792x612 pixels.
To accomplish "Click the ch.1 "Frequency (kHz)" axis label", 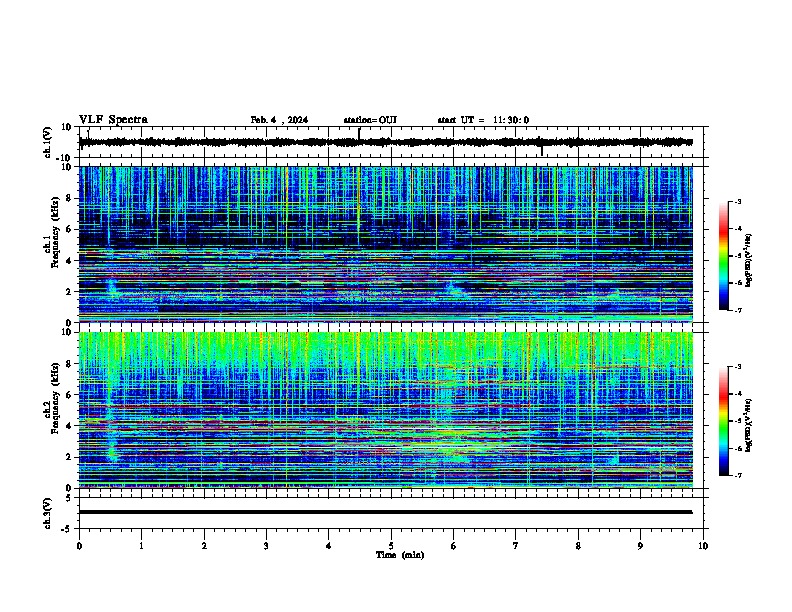I will point(55,233).
